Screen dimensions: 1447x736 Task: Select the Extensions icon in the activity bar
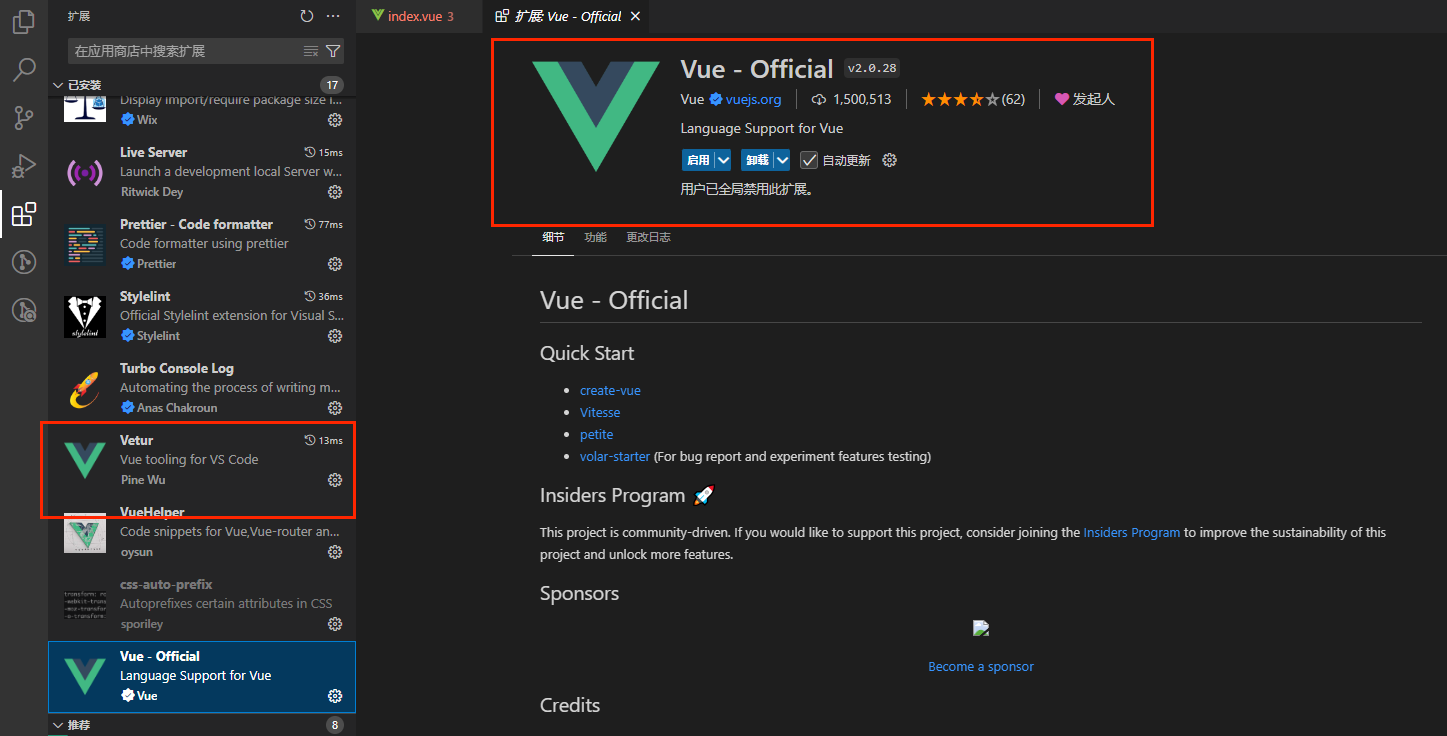click(22, 213)
